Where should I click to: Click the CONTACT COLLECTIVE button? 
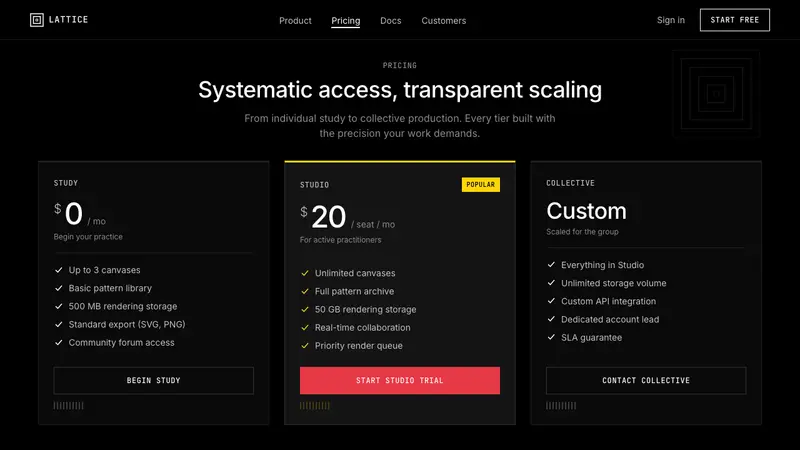646,380
